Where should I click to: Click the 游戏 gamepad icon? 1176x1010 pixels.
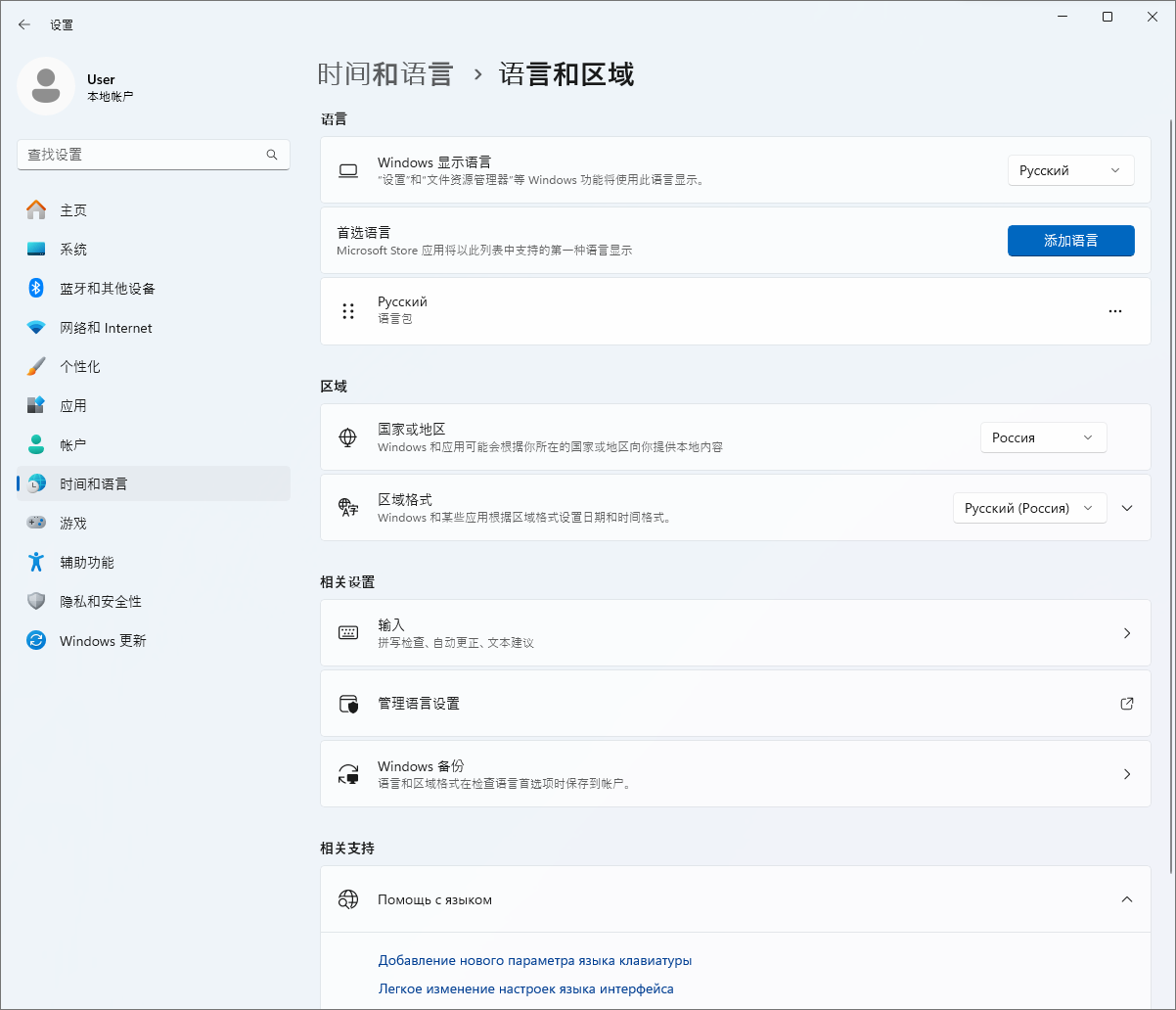coord(36,523)
